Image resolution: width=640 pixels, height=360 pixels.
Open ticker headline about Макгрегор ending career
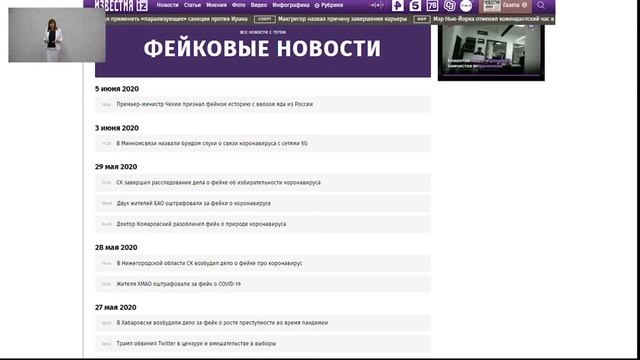coord(342,19)
